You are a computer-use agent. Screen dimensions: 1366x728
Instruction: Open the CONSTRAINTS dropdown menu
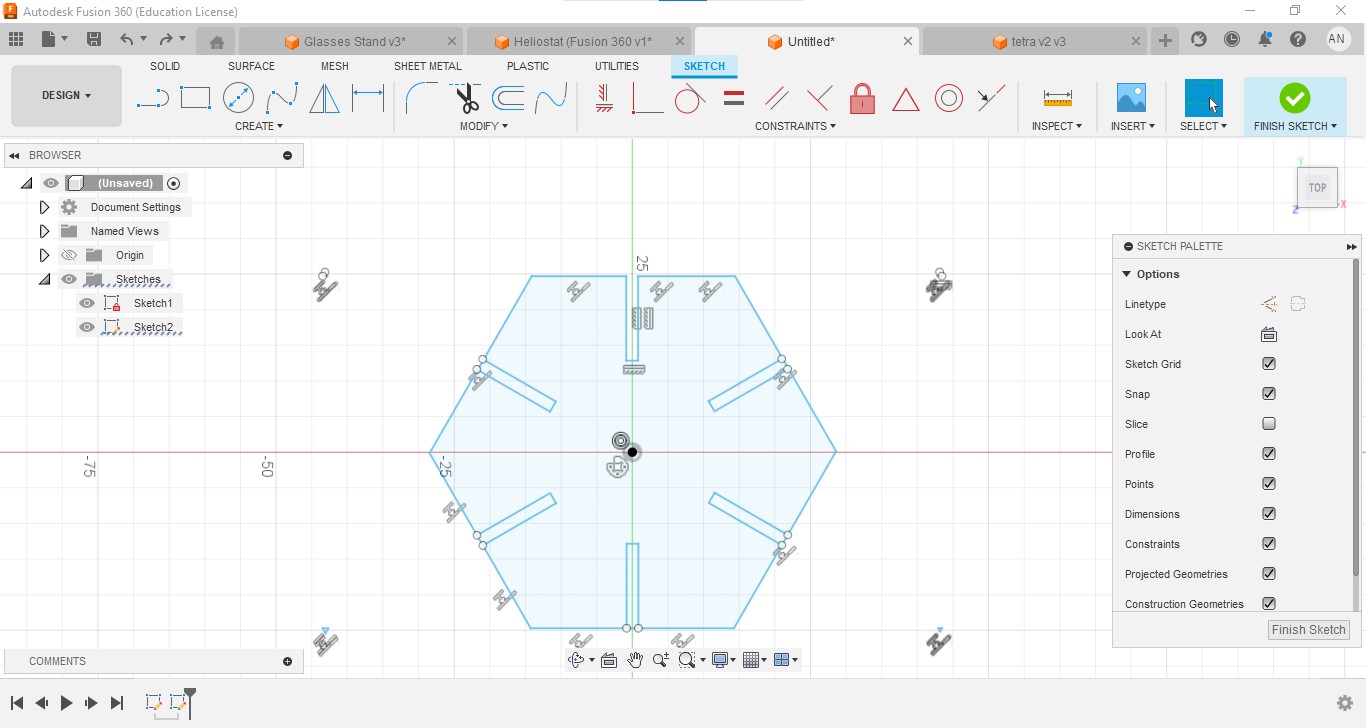point(795,126)
